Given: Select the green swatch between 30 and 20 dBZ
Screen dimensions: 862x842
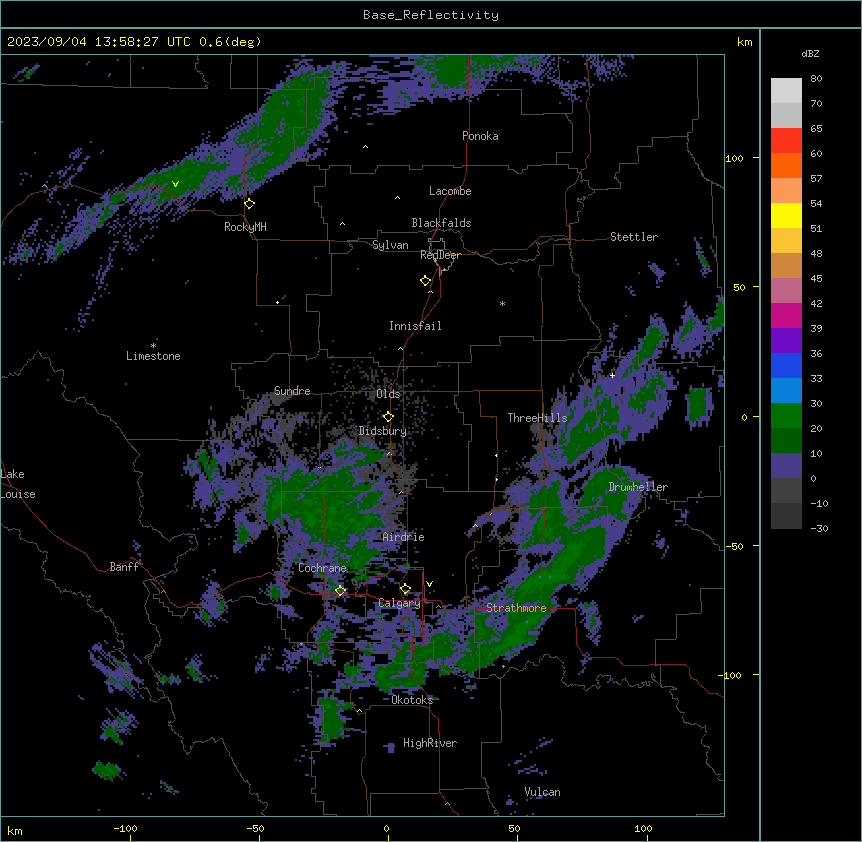Looking at the screenshot, I should coord(786,416).
